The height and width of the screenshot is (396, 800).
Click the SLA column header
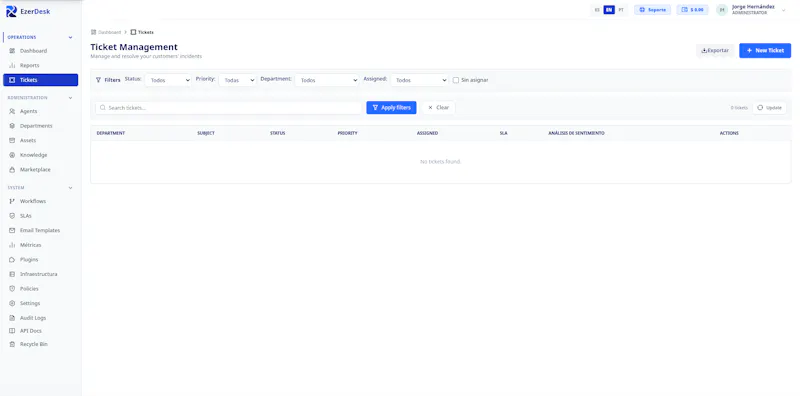click(x=504, y=133)
